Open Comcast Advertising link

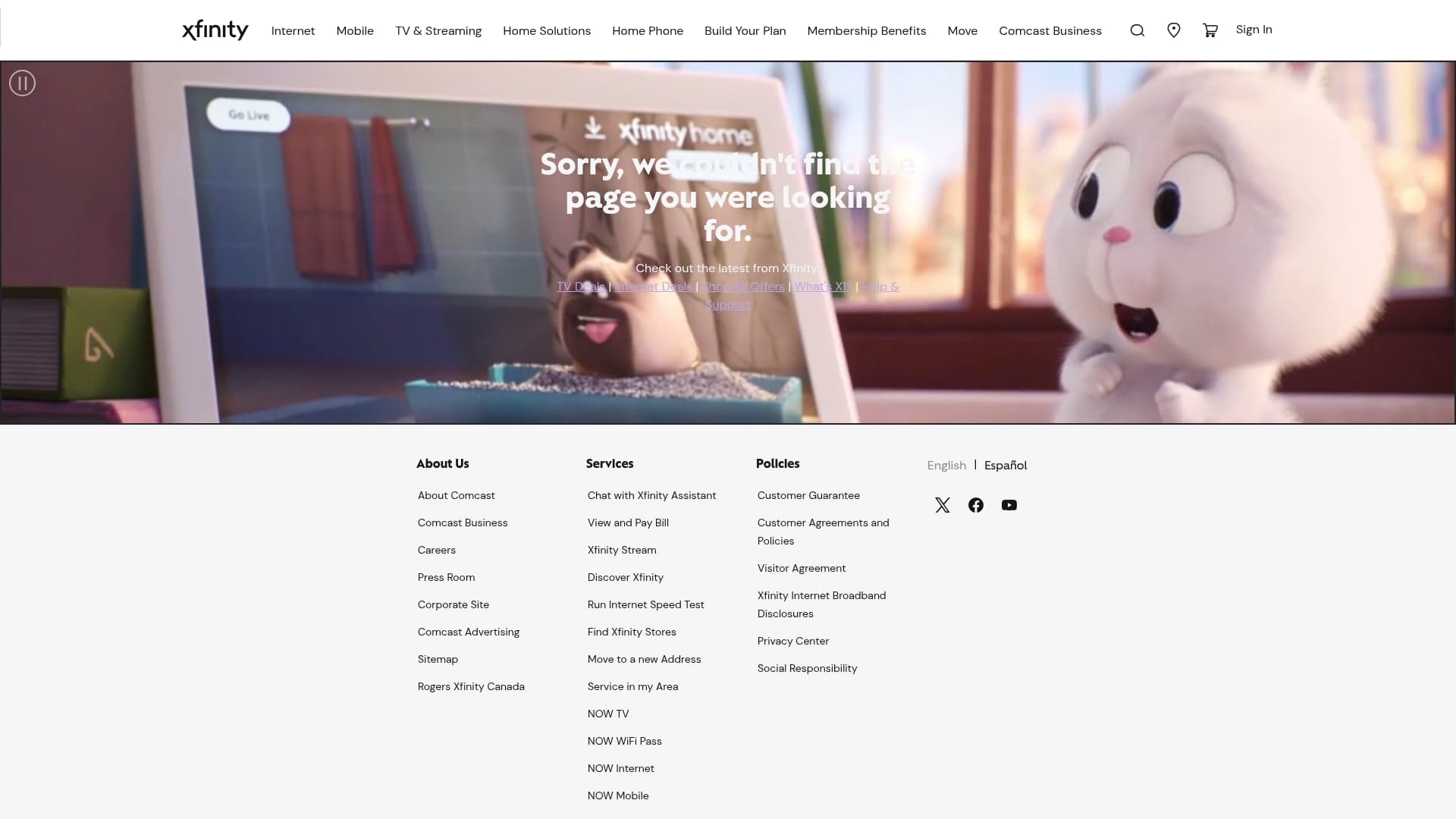[x=469, y=632]
